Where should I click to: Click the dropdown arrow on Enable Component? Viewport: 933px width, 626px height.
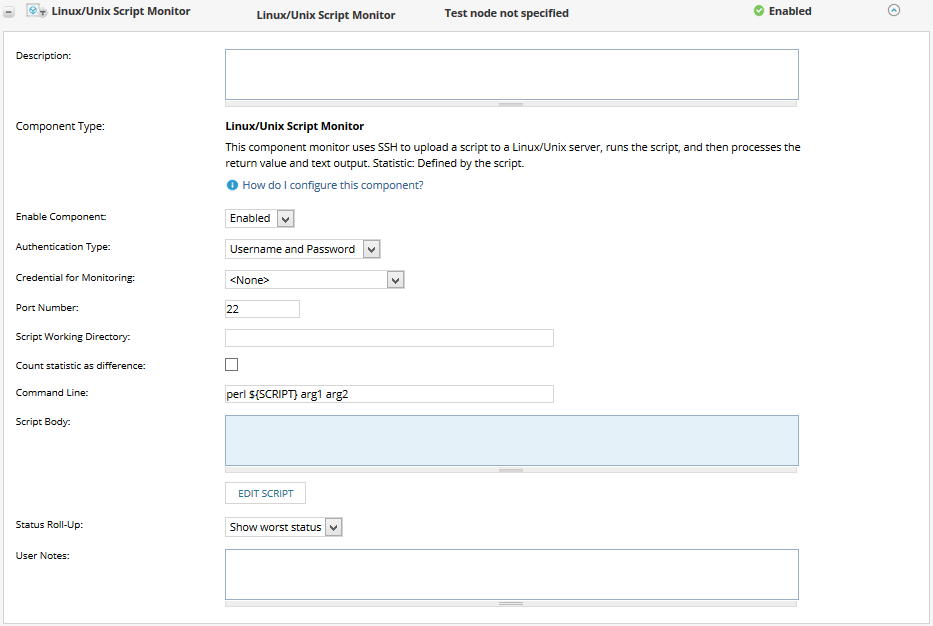pos(284,218)
